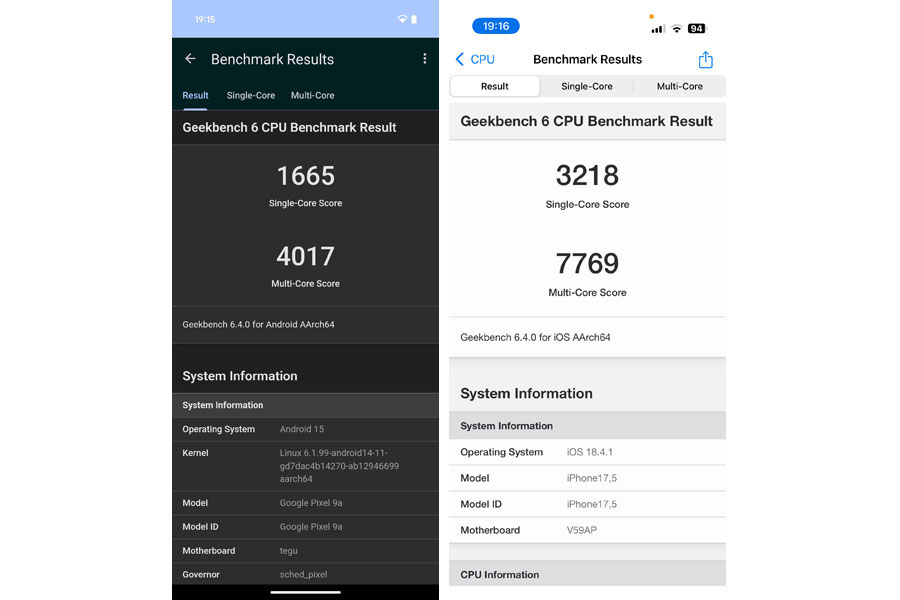Tap the Android Model row Google Pixel 9a
Viewport: 900px width, 600px height.
pos(305,503)
